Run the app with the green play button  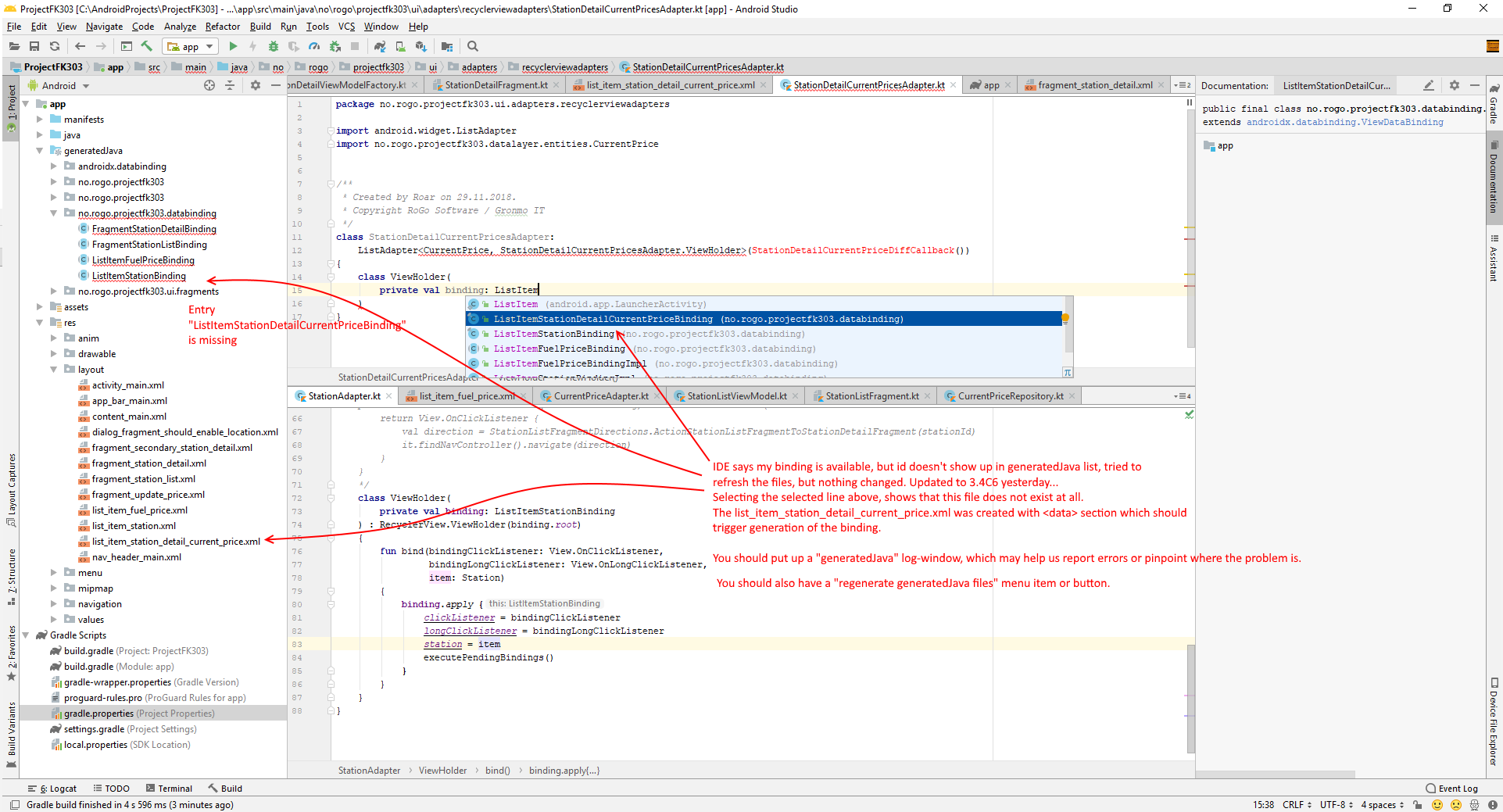click(233, 47)
